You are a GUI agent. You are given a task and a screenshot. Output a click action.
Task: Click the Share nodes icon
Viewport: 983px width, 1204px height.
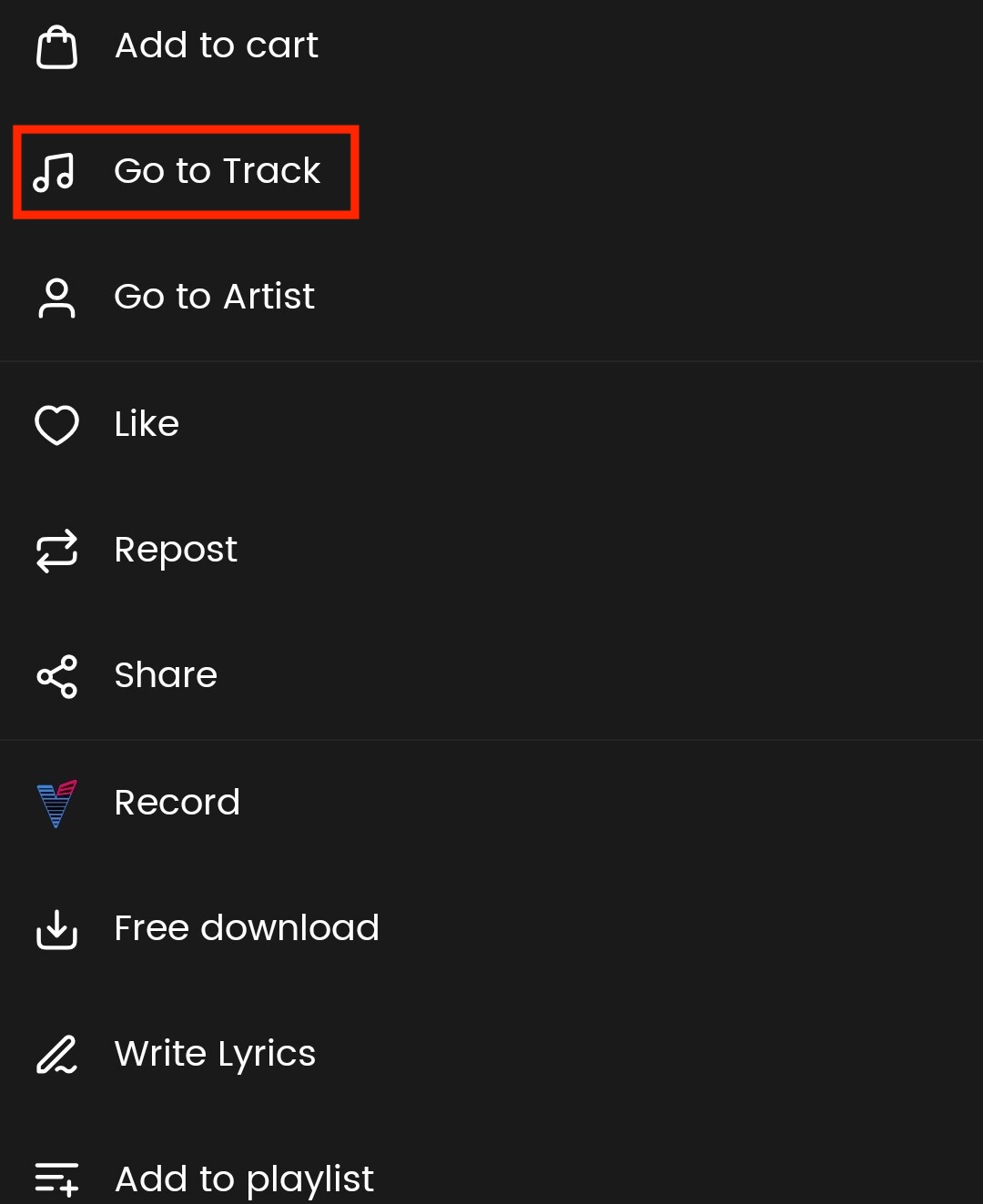coord(56,676)
